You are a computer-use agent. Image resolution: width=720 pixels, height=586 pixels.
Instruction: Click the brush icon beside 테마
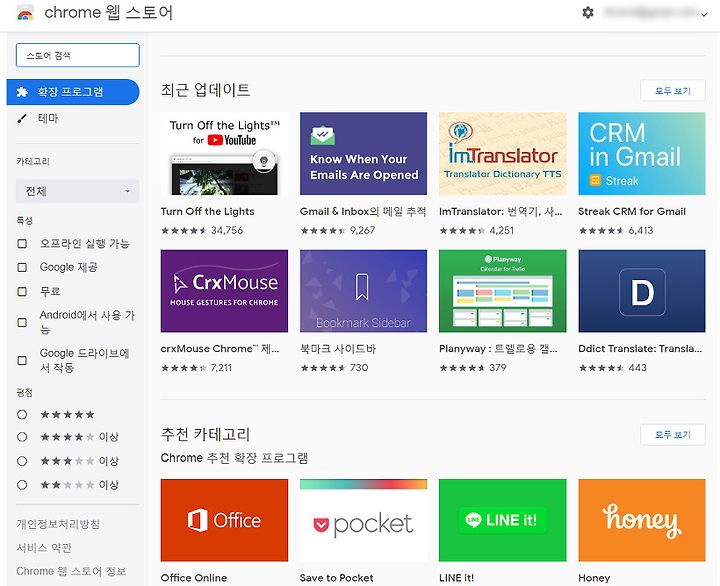[x=22, y=118]
